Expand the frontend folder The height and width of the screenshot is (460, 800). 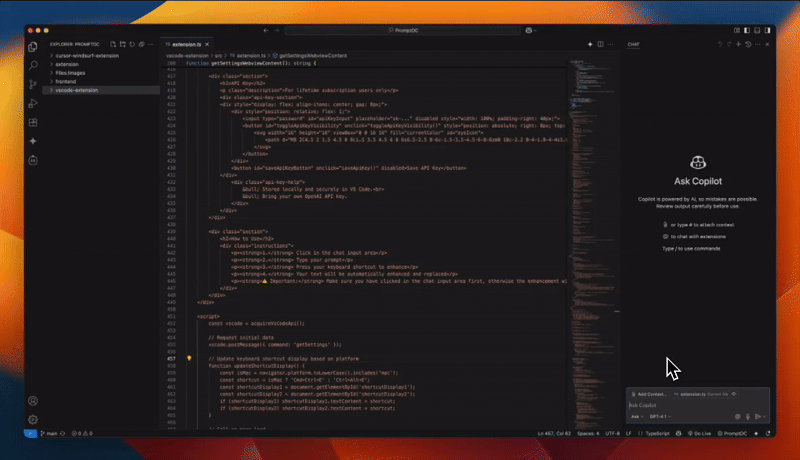(x=101, y=82)
